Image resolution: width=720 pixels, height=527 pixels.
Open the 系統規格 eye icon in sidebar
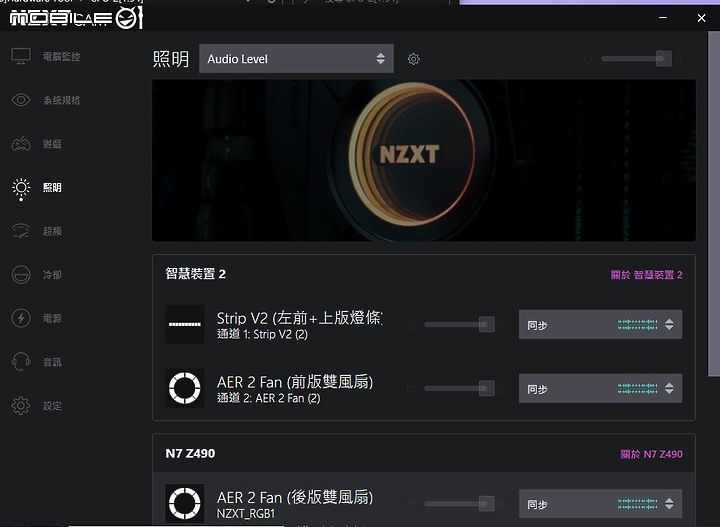pyautogui.click(x=21, y=100)
